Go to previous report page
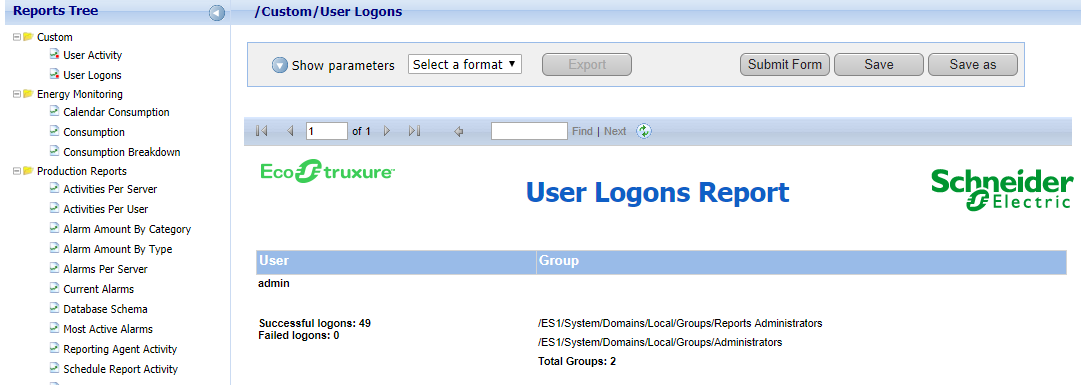Screen dimensions: 1081x385 [290, 131]
